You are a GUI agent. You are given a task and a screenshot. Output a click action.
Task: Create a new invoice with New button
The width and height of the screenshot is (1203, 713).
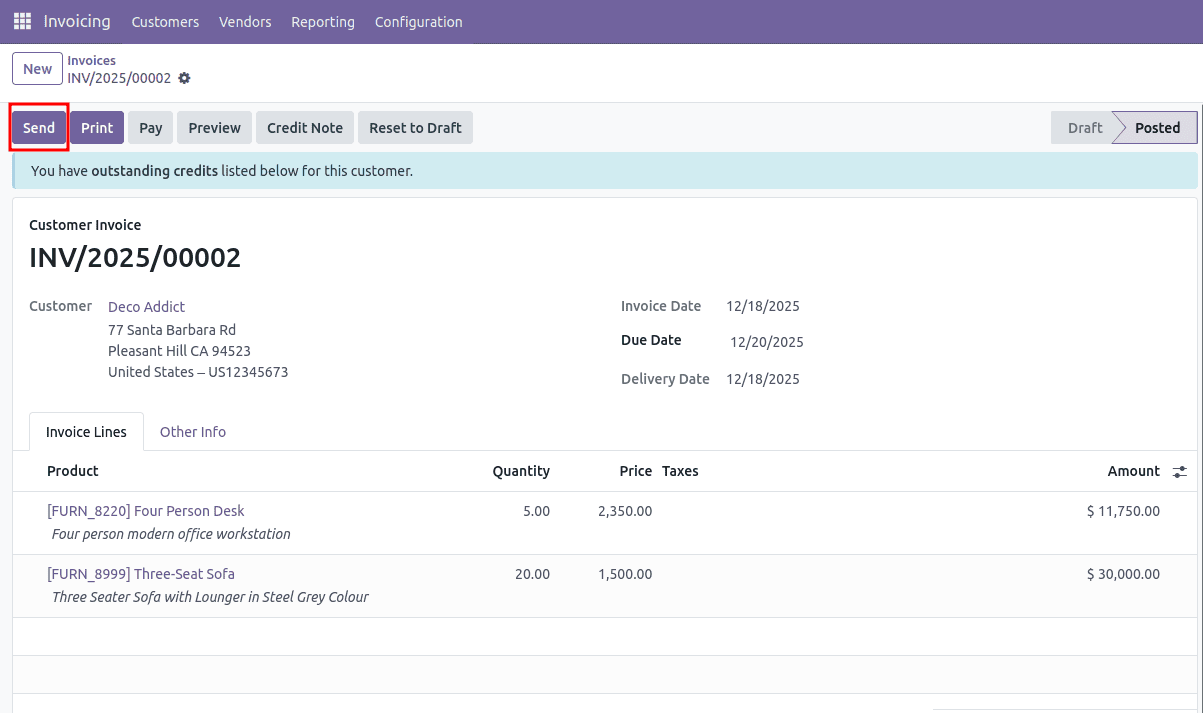(37, 68)
